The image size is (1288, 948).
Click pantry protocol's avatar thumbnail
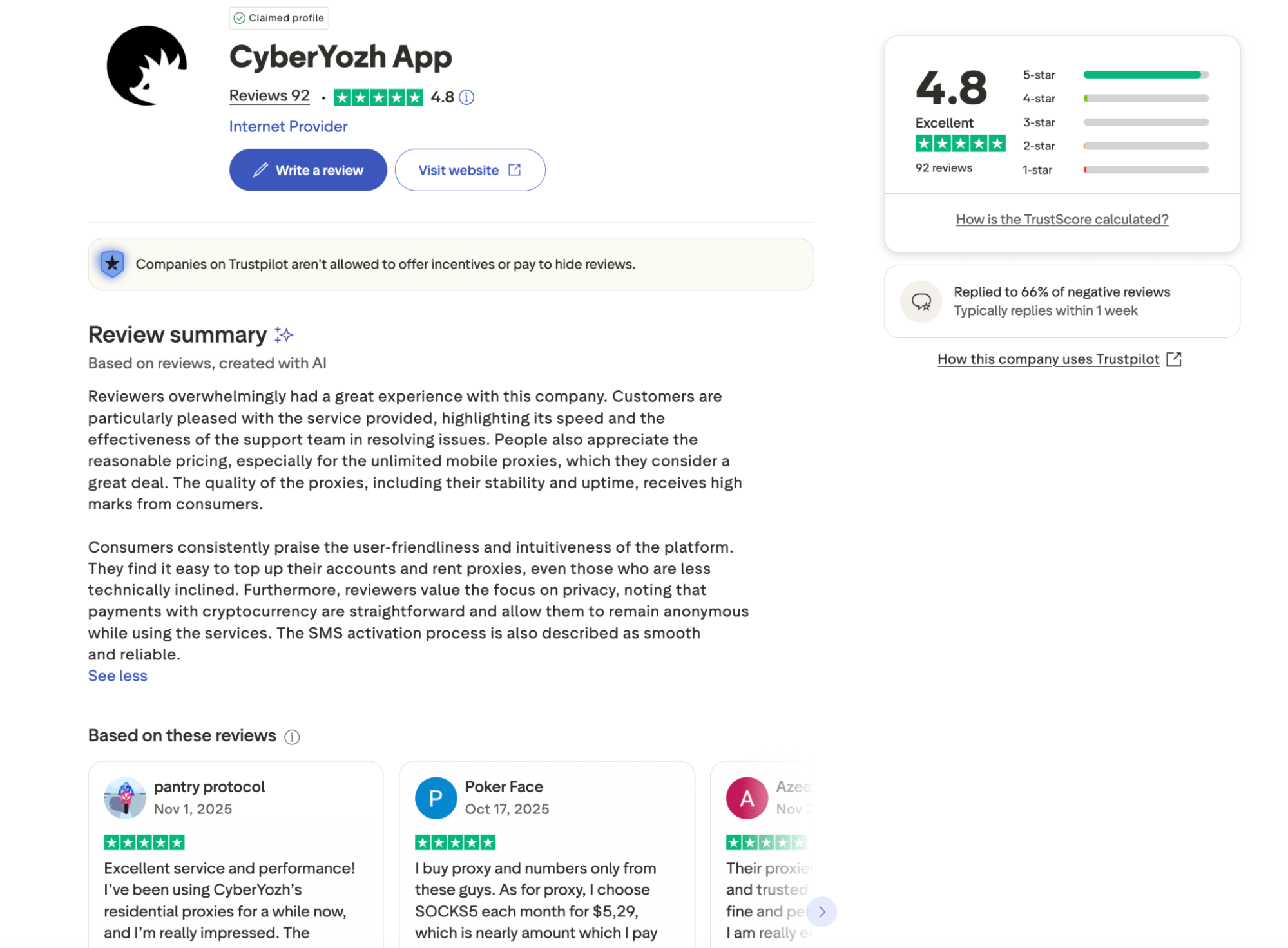pyautogui.click(x=125, y=797)
